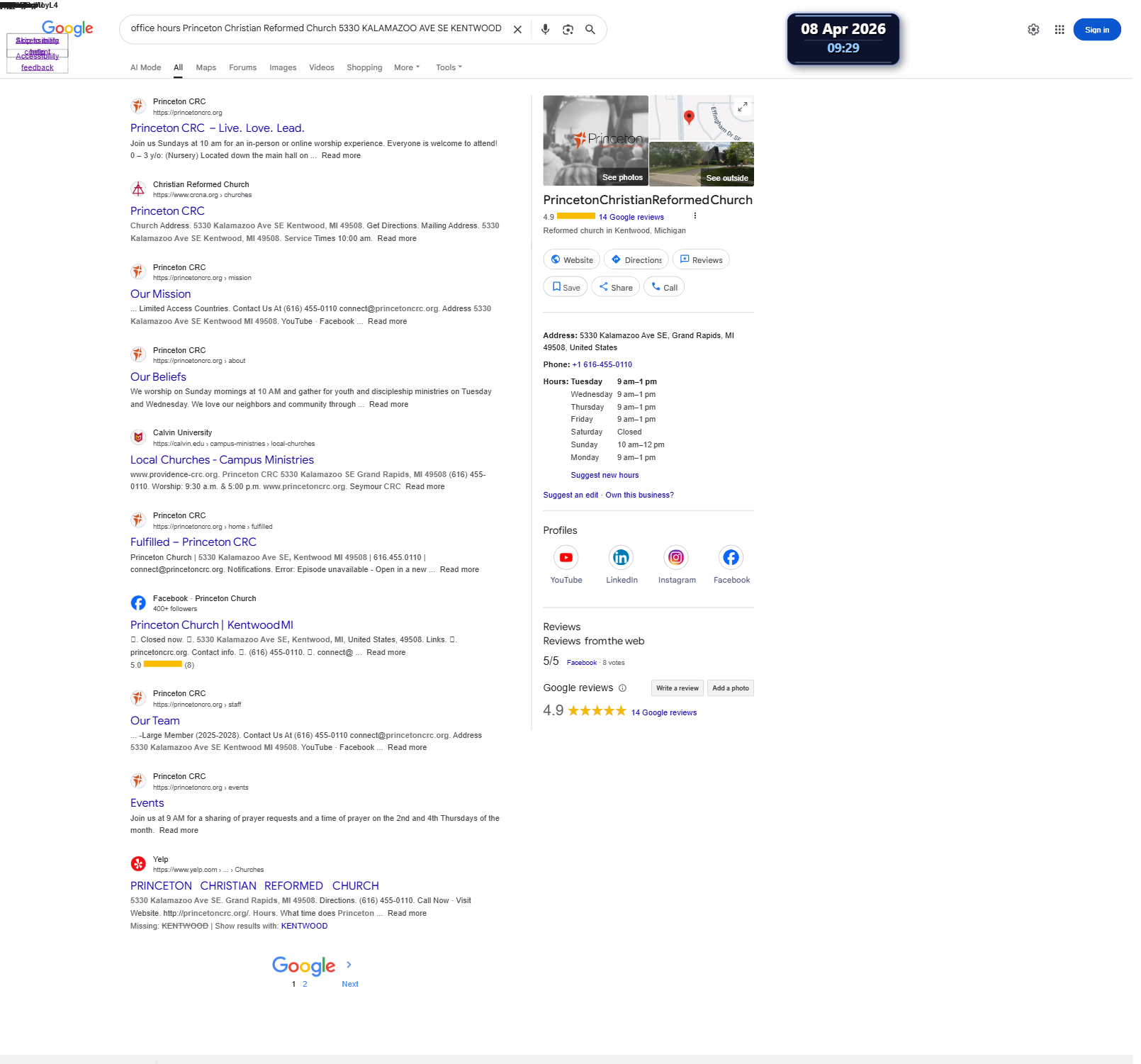Get Directions to the church
Viewport: 1141px width, 1064px height.
click(636, 260)
